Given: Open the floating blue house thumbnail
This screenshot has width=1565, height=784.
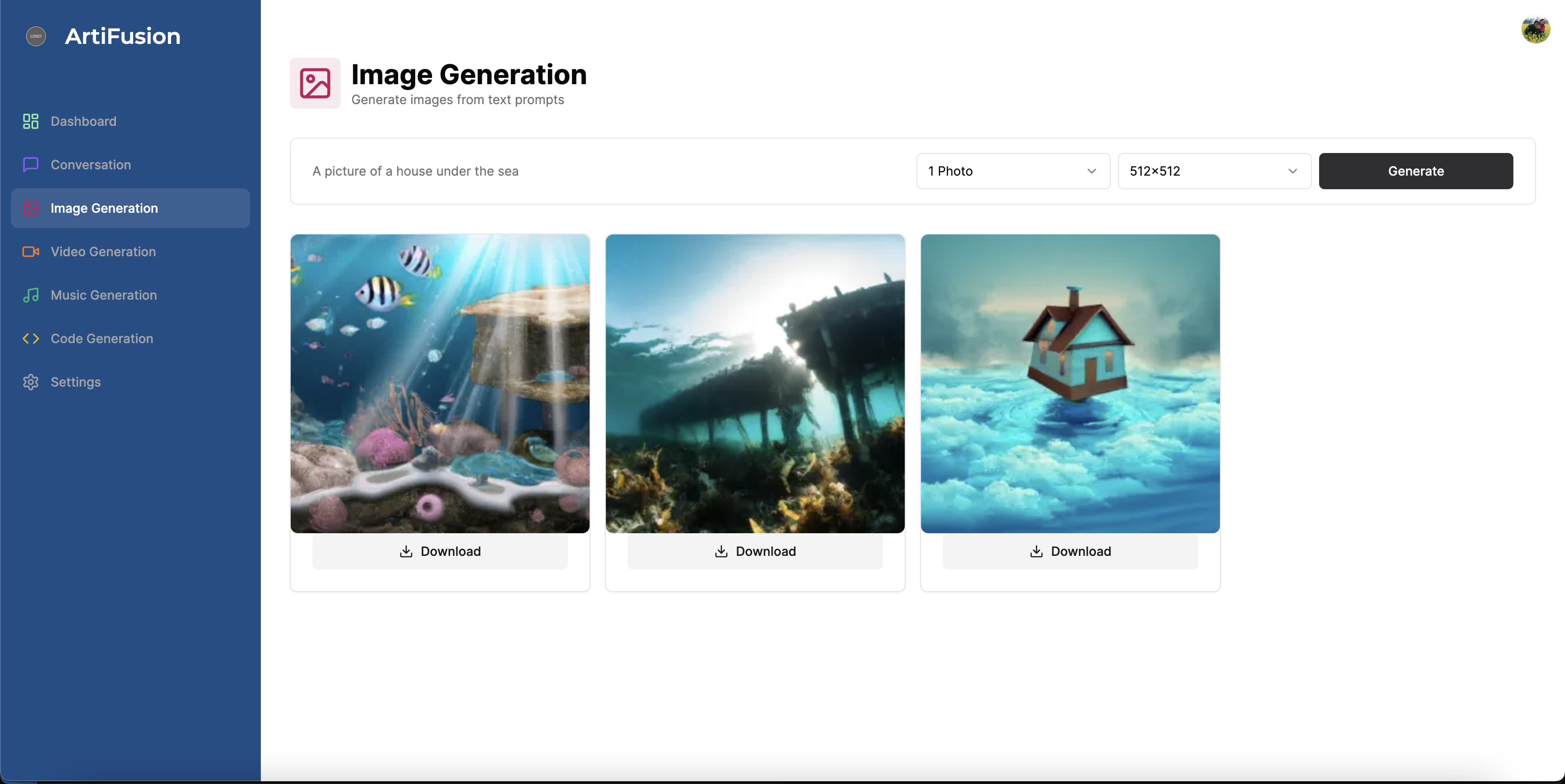Looking at the screenshot, I should coord(1070,384).
